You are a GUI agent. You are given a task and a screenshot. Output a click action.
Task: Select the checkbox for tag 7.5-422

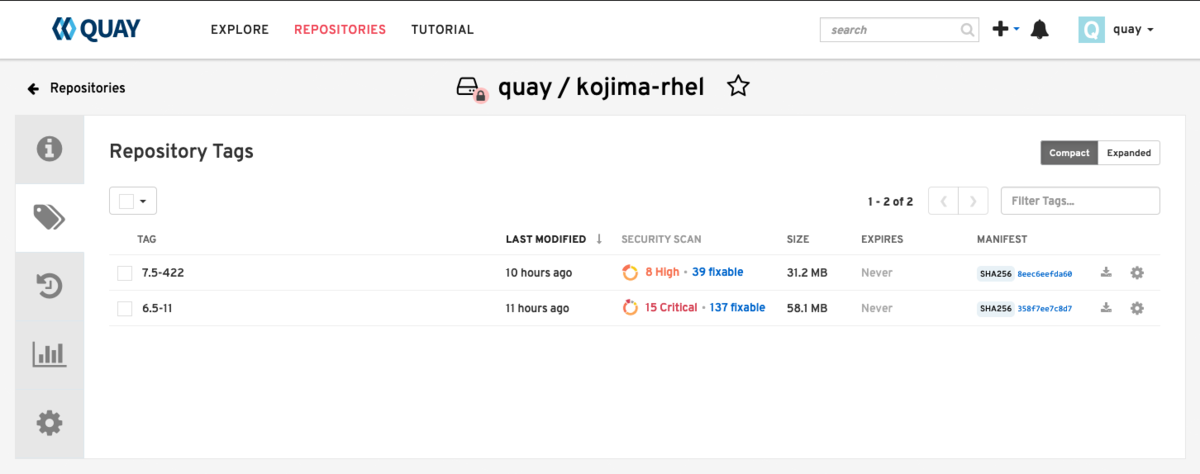click(125, 273)
